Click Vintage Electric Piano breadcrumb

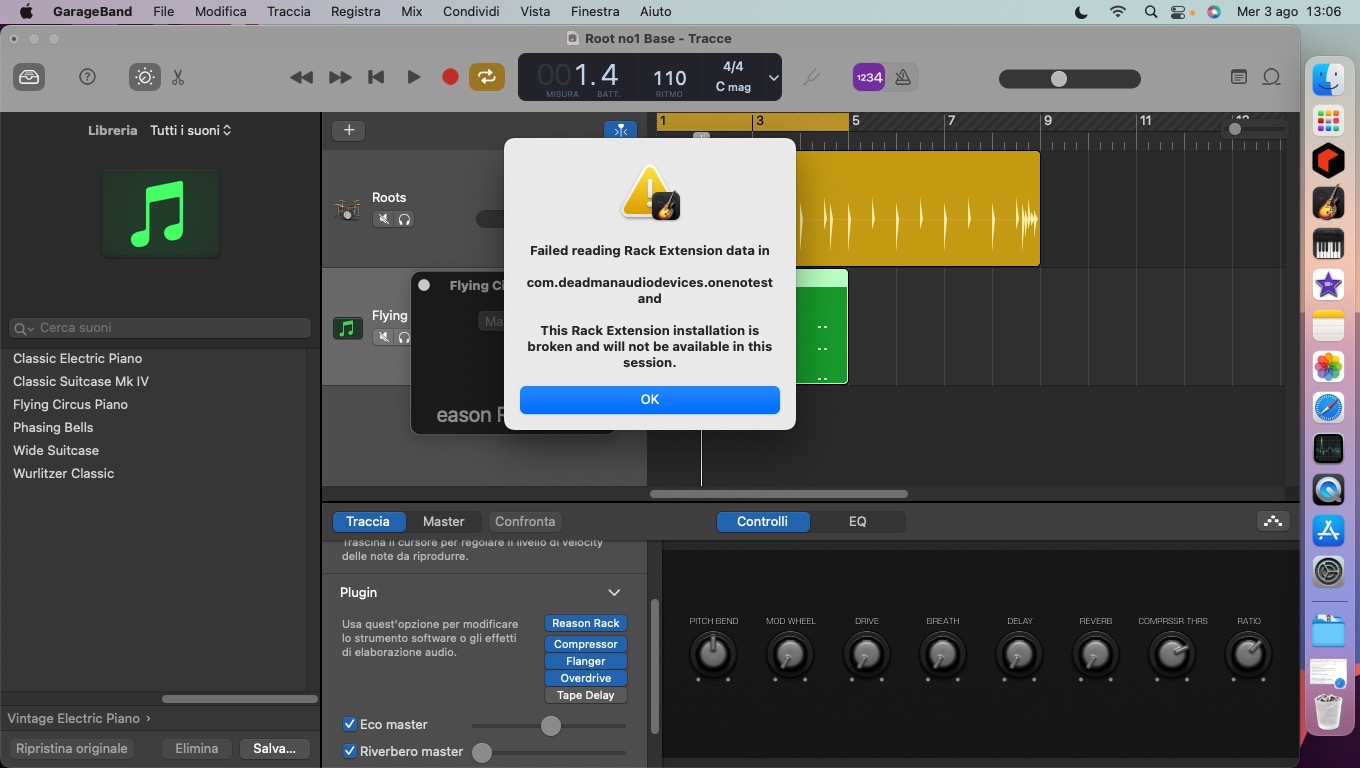click(74, 718)
